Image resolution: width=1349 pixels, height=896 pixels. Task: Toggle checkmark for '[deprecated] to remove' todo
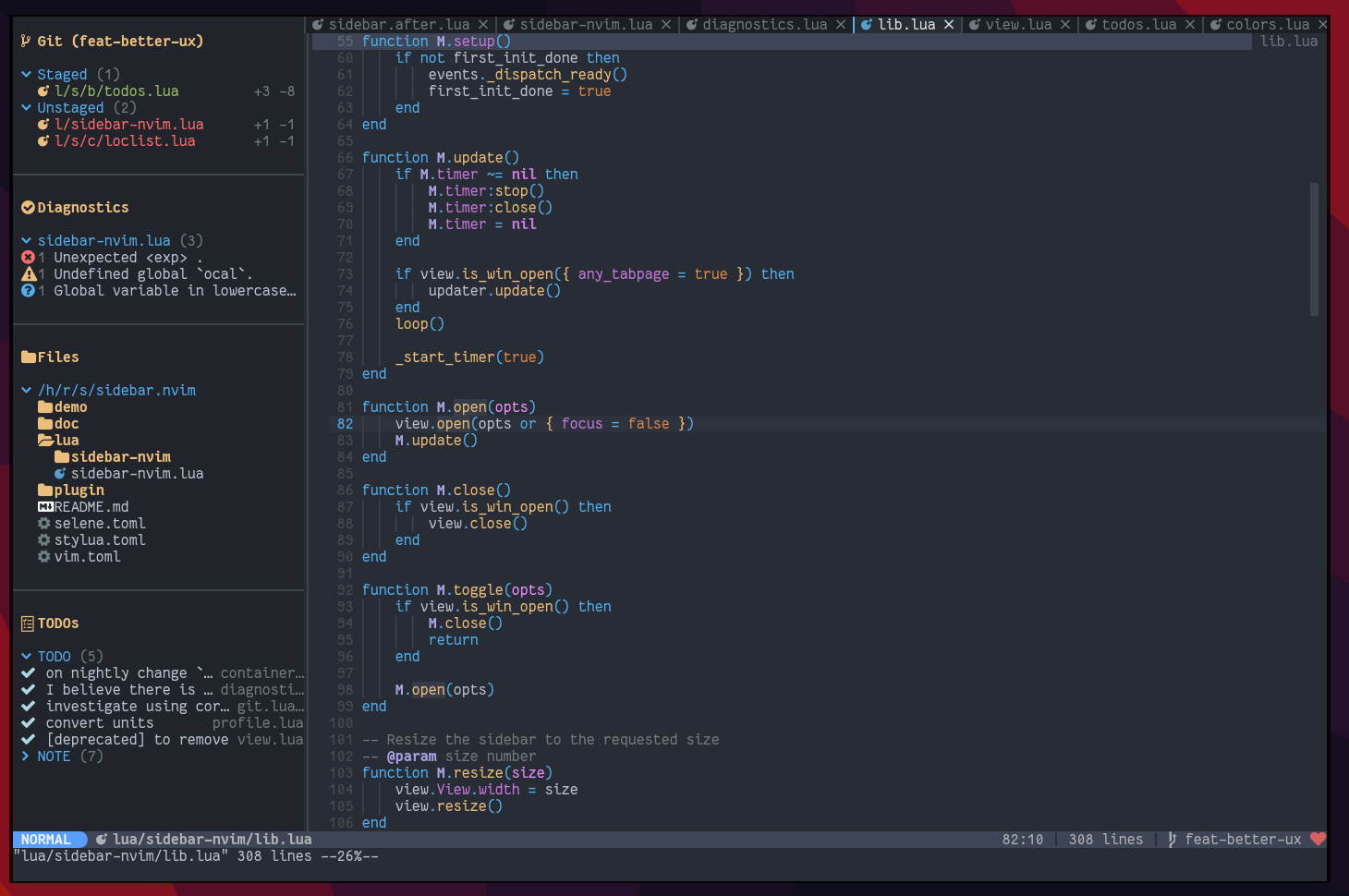28,740
